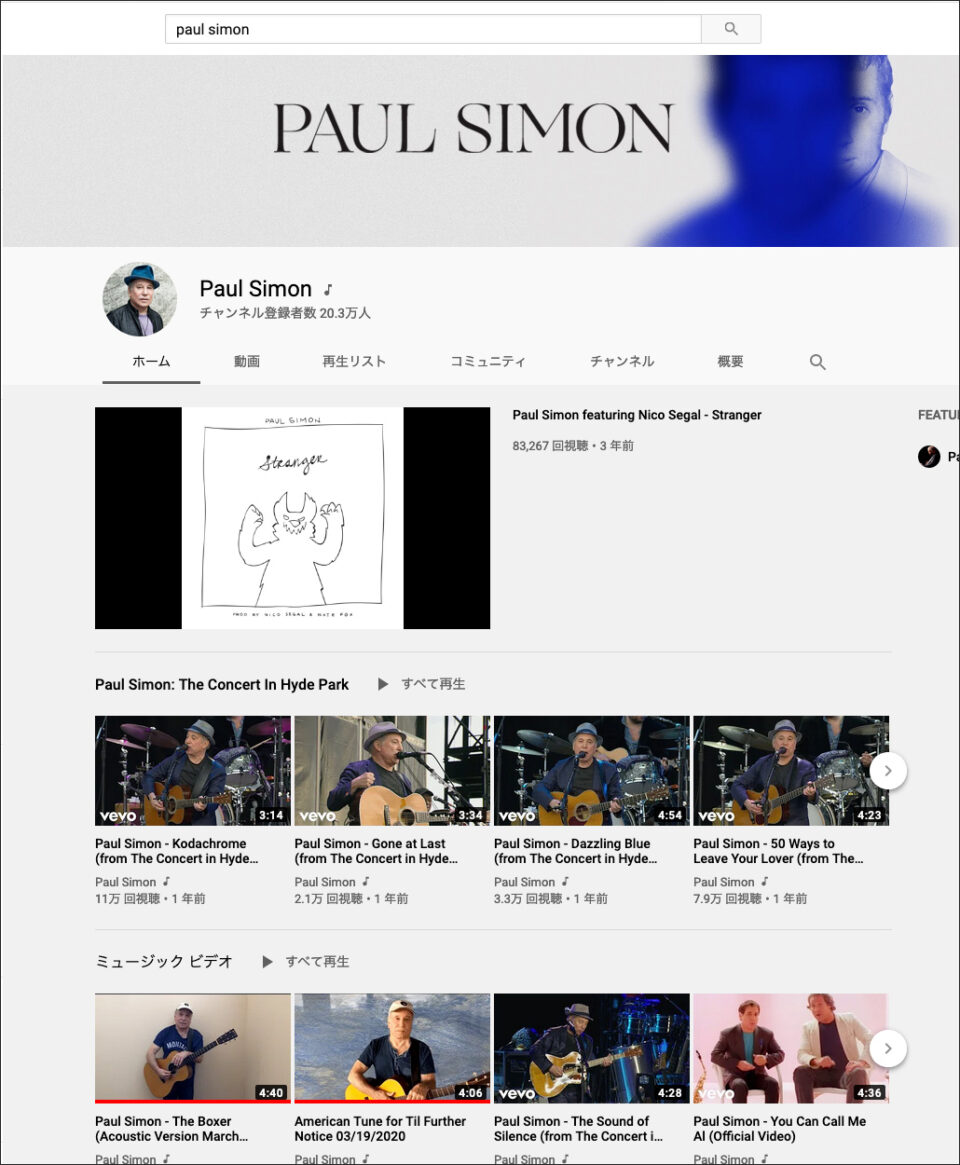Play the Stranger featured video thumbnail
The height and width of the screenshot is (1165, 960).
(x=293, y=518)
